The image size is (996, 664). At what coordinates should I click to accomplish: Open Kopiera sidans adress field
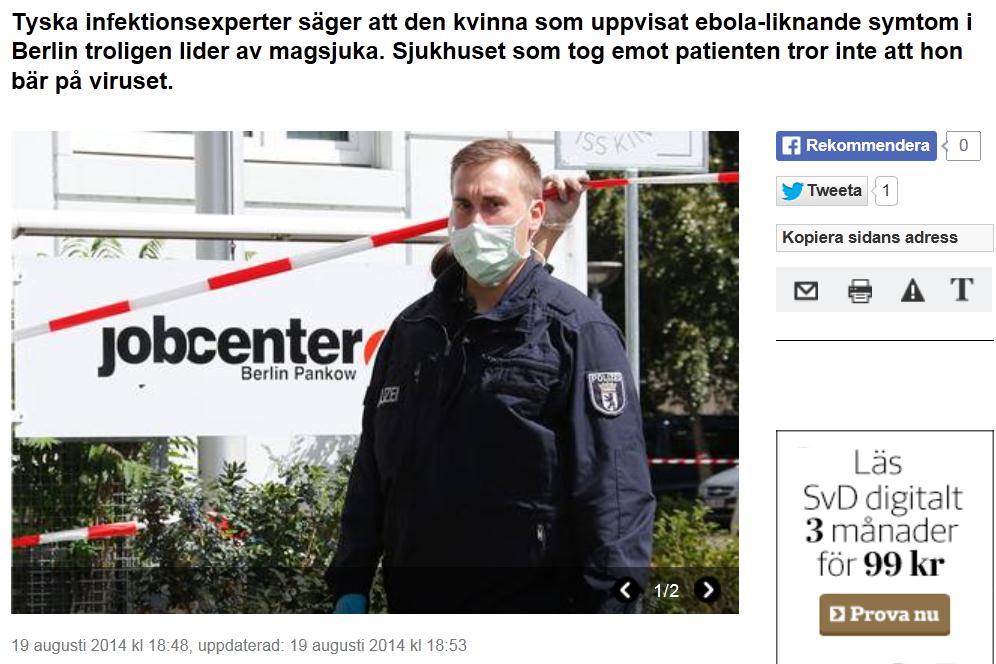pos(884,238)
